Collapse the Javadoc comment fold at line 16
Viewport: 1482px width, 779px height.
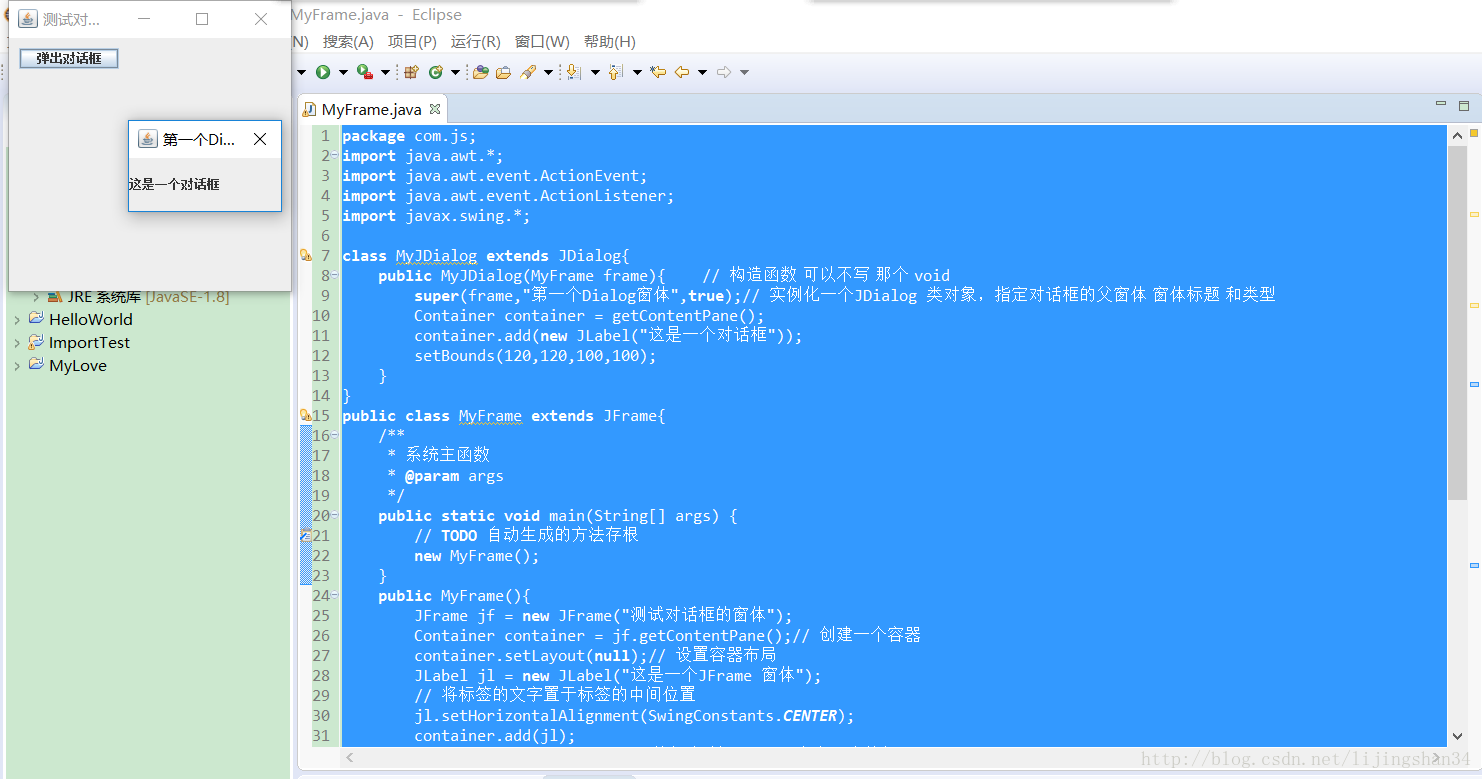point(336,436)
